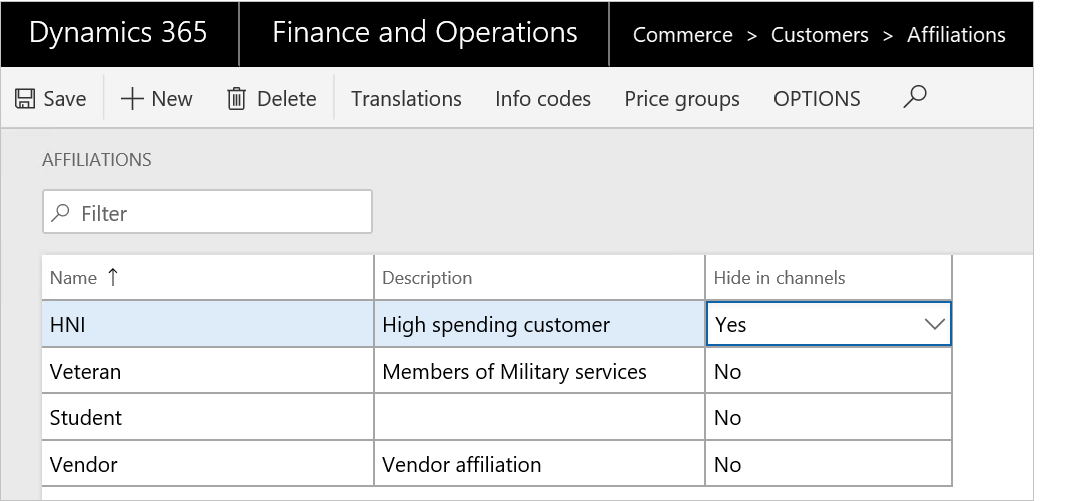Click the Name column sort arrow
This screenshot has width=1066, height=501.
113,277
